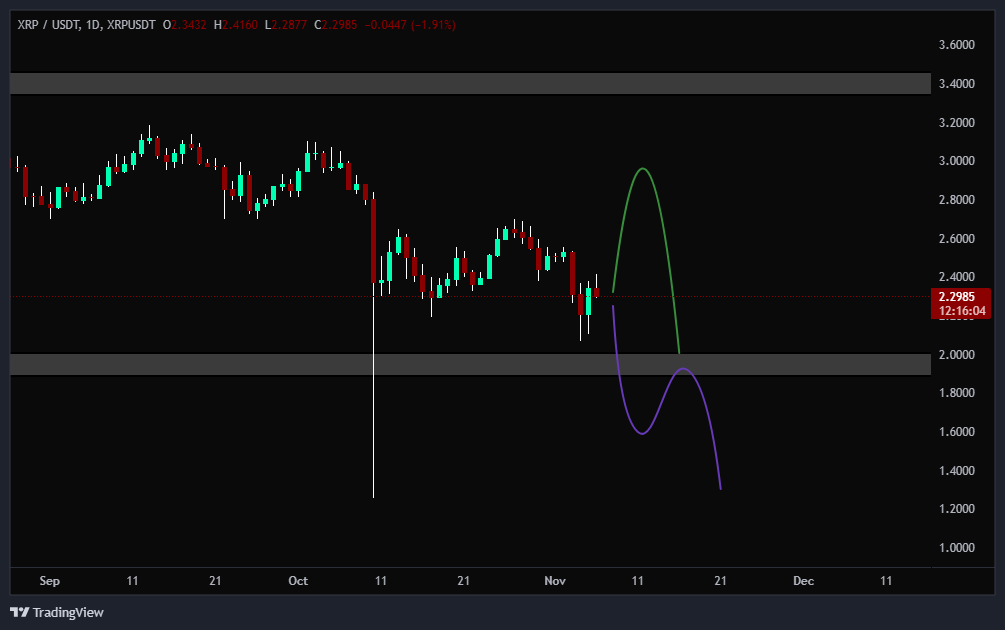This screenshot has width=1005, height=630.
Task: Click the Oct label on time axis
Action: point(298,580)
